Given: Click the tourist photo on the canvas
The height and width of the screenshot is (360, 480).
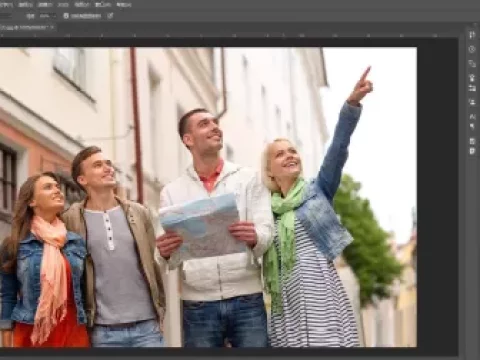Looking at the screenshot, I should pyautogui.click(x=208, y=197).
